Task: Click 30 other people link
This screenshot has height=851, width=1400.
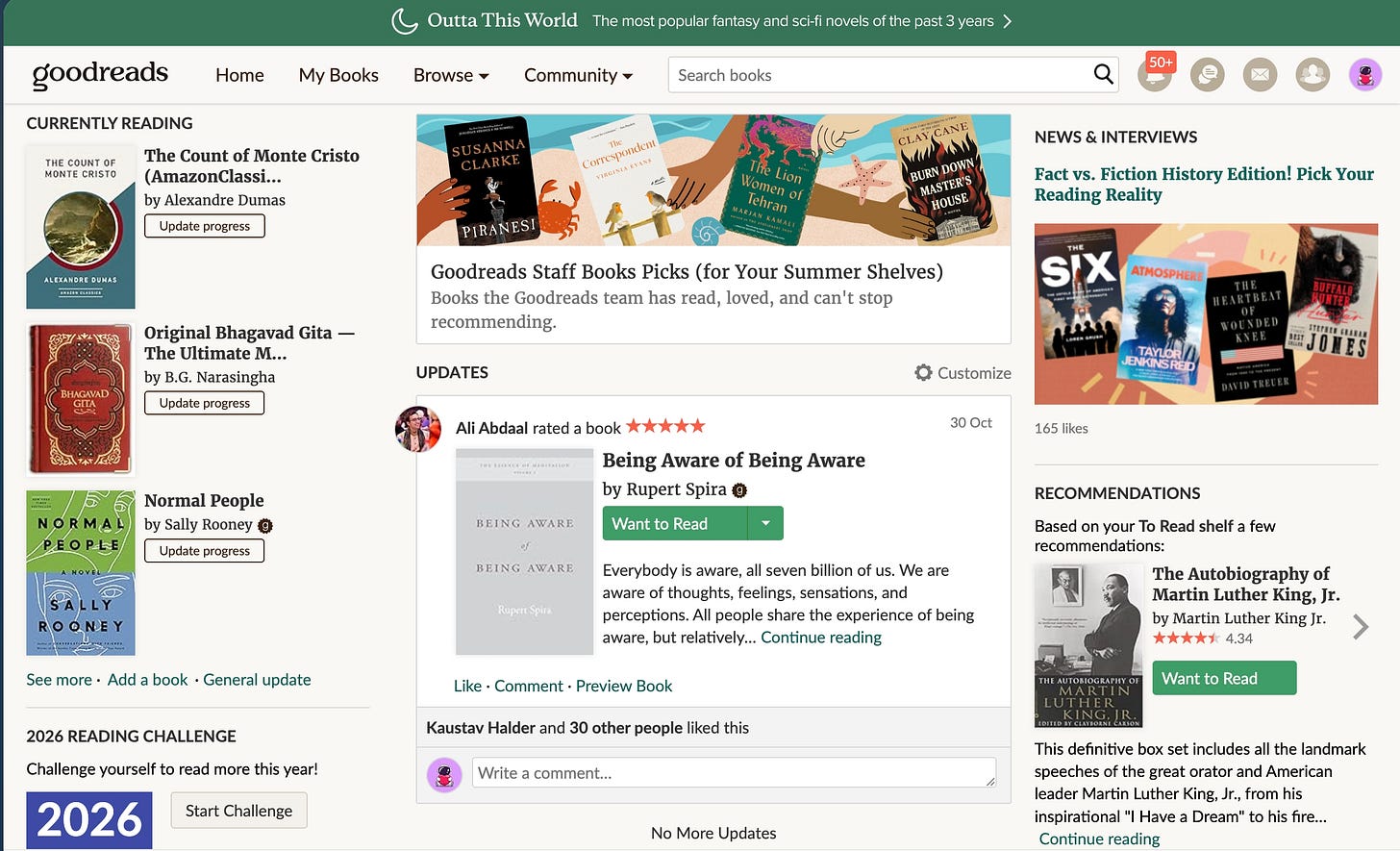Action: coord(626,728)
